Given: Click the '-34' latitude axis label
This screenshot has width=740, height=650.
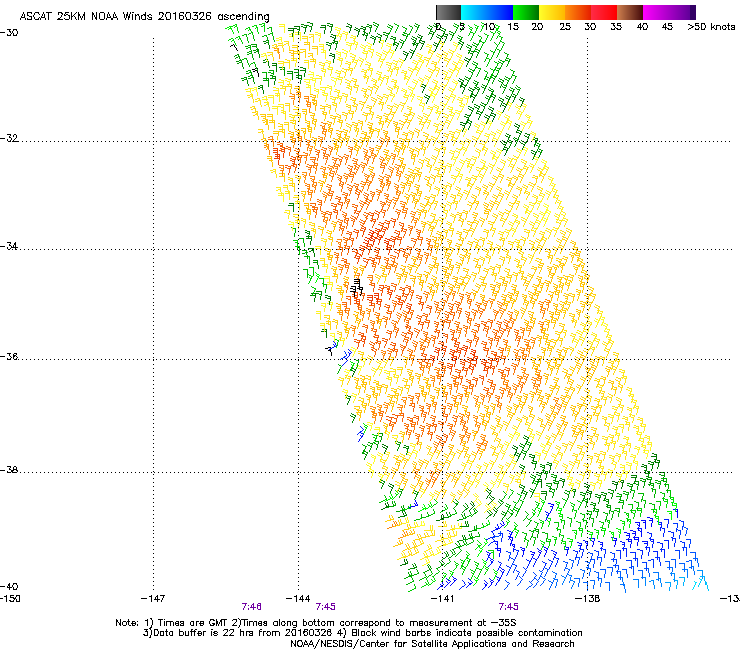Looking at the screenshot, I should click(9, 246).
